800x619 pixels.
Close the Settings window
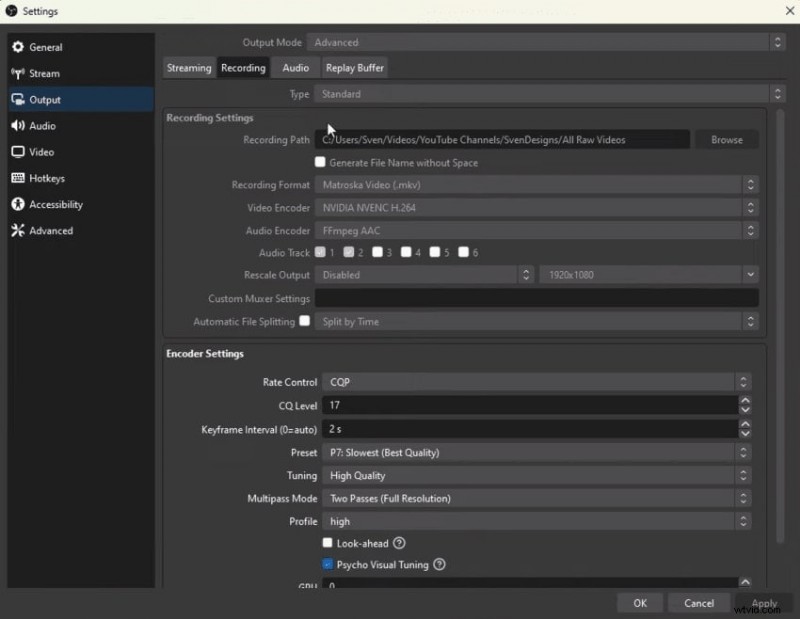pos(789,11)
